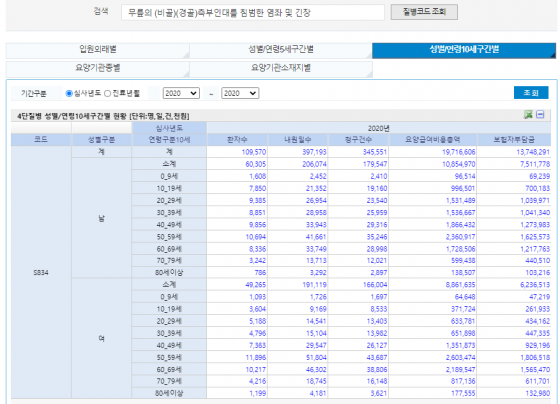Click the S834 code cell
This screenshot has height=404, width=560.
[x=41, y=273]
